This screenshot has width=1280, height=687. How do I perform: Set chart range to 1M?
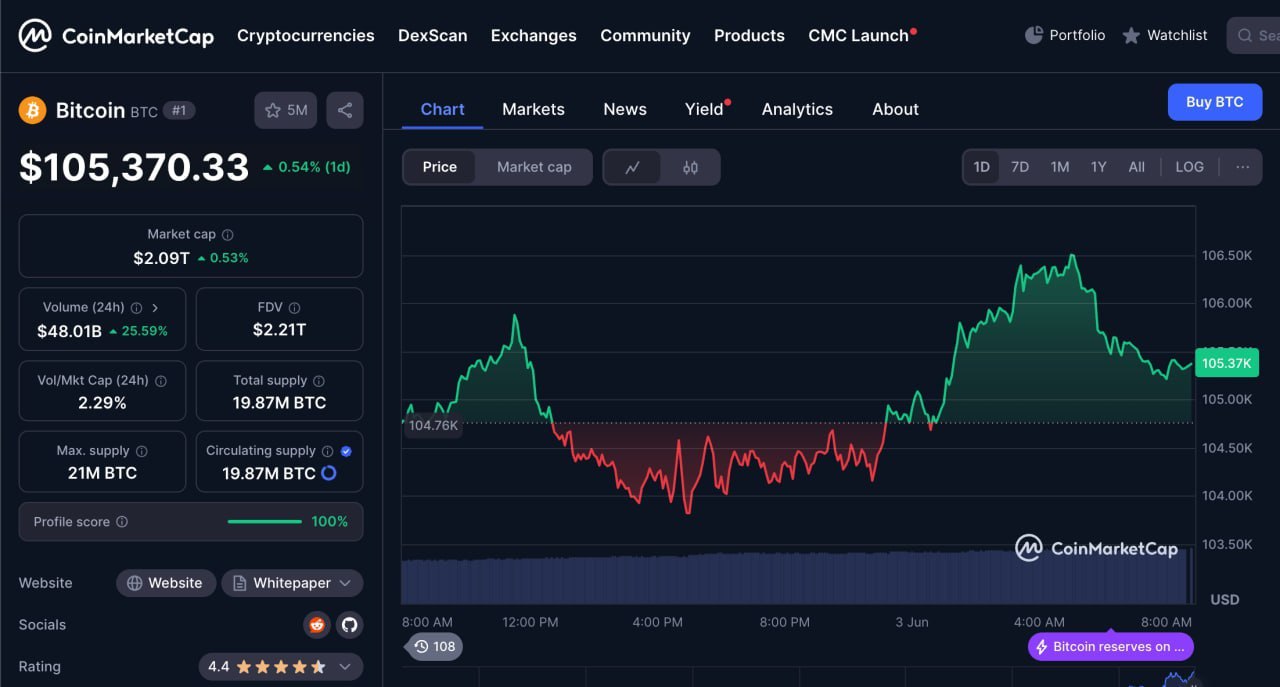1060,167
